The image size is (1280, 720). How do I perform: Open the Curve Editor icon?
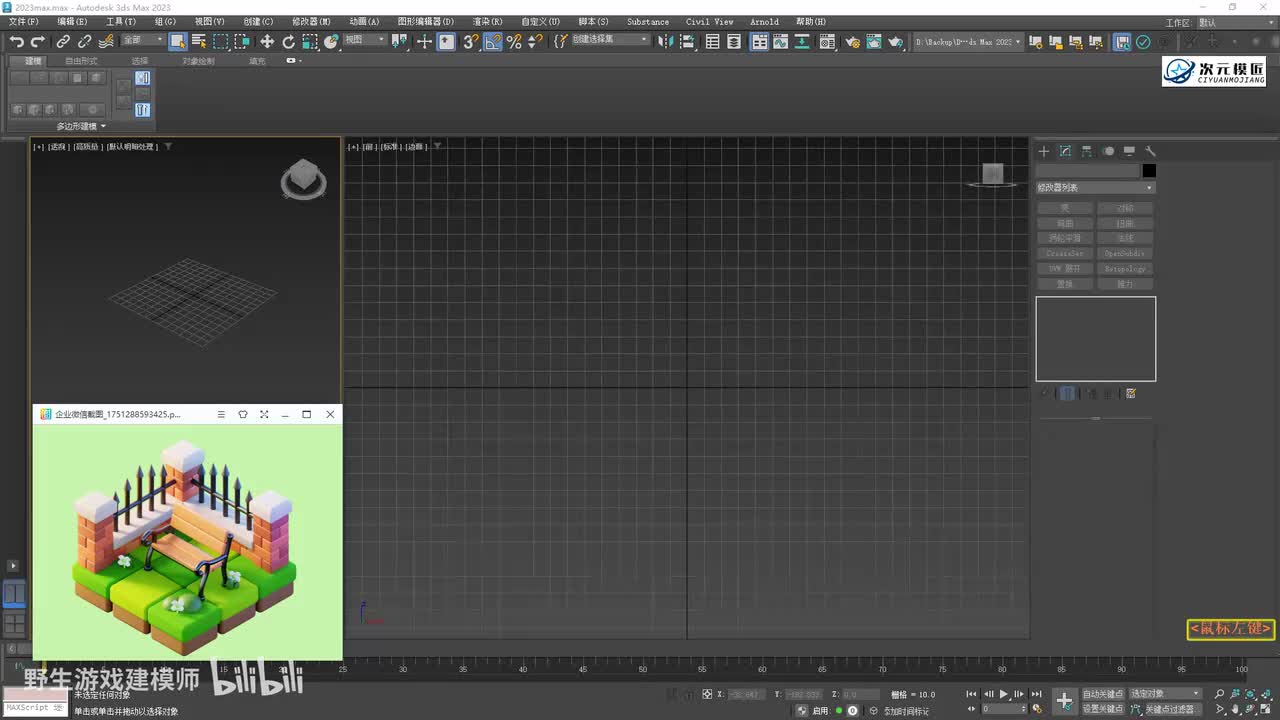781,41
